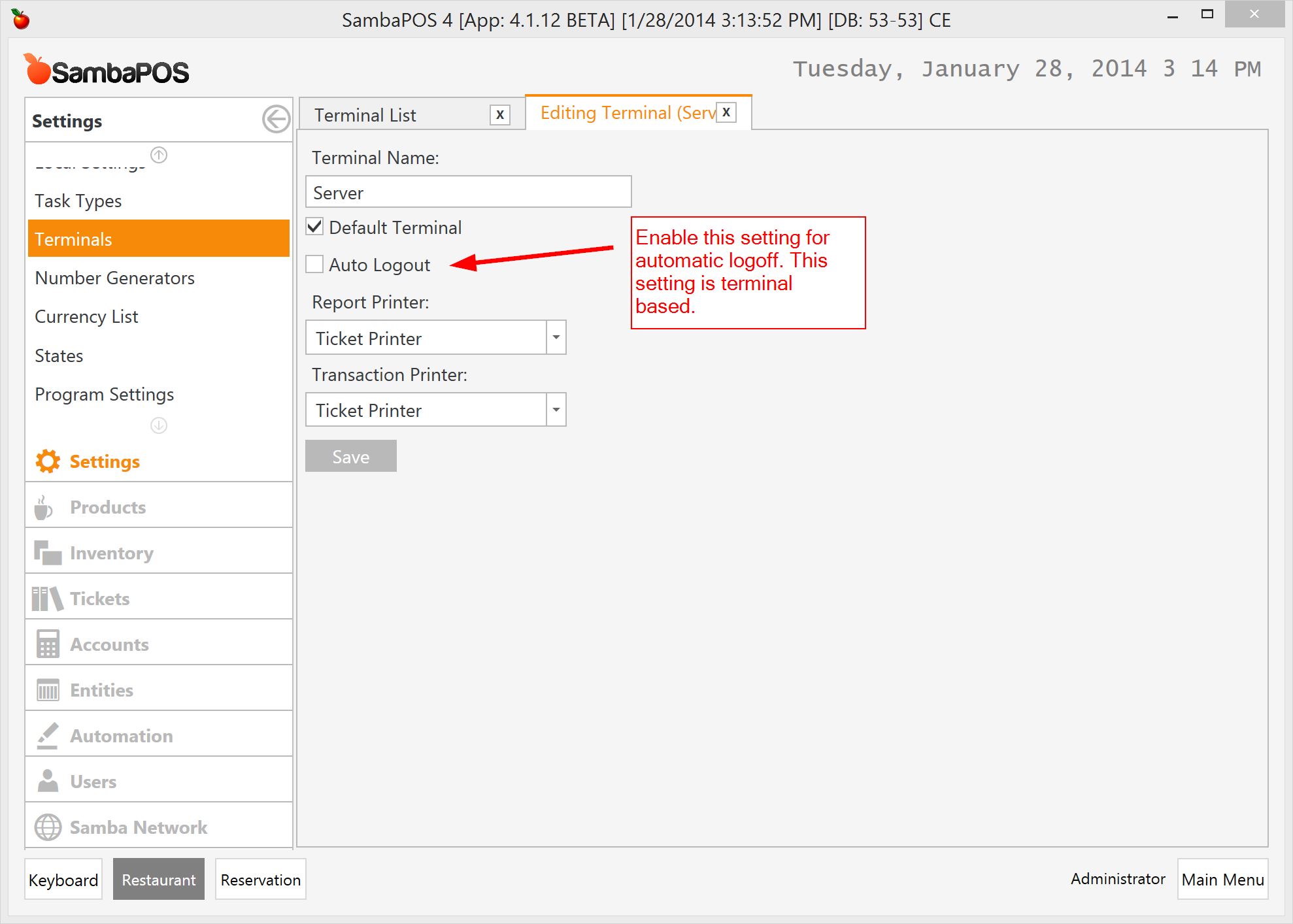Open the Inventory section
Image resolution: width=1293 pixels, height=924 pixels.
point(111,552)
